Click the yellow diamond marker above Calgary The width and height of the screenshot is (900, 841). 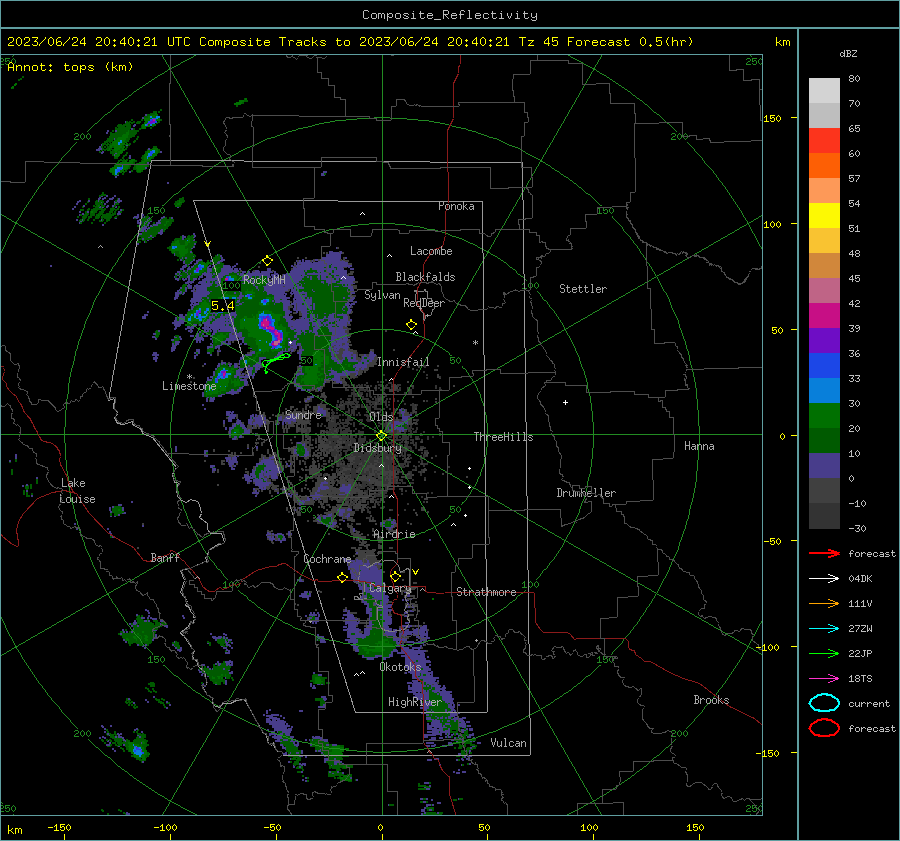395,576
